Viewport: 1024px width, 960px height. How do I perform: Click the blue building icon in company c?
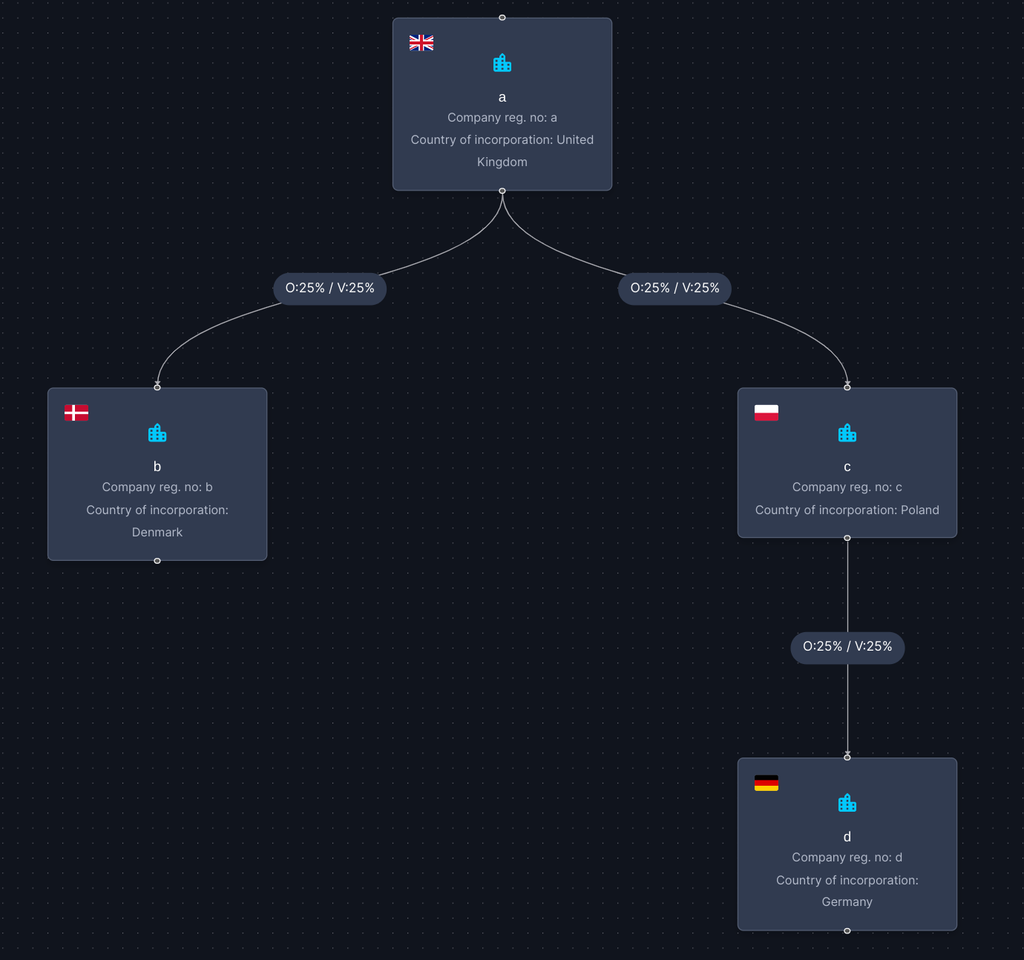coord(847,433)
